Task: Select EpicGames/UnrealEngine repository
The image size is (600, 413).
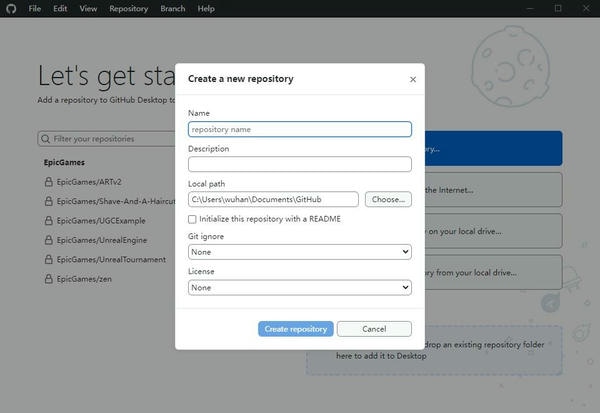Action: click(x=102, y=240)
